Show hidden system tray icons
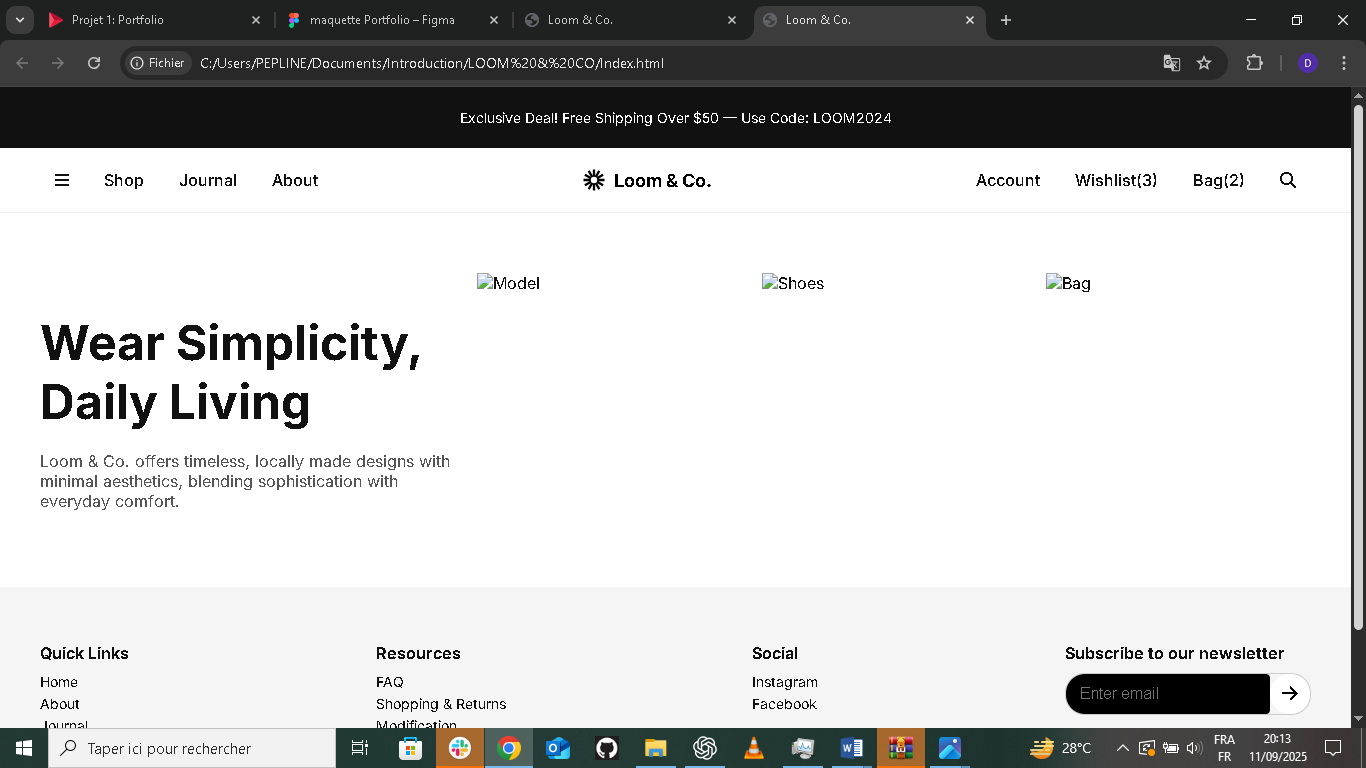This screenshot has width=1366, height=768. pyautogui.click(x=1122, y=748)
